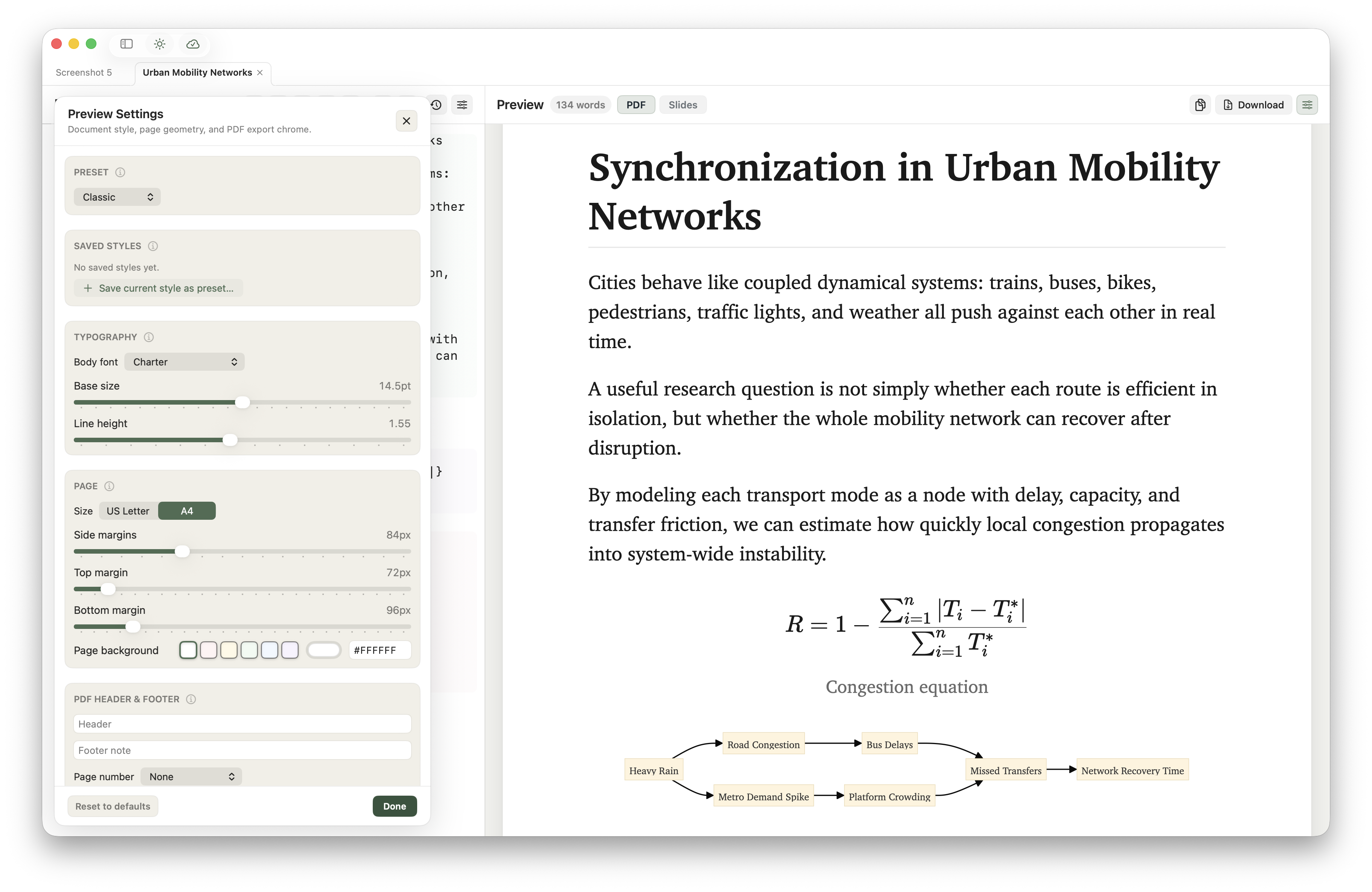The height and width of the screenshot is (892, 1372).
Task: Adjust the Bottom margin slider
Action: (242, 626)
